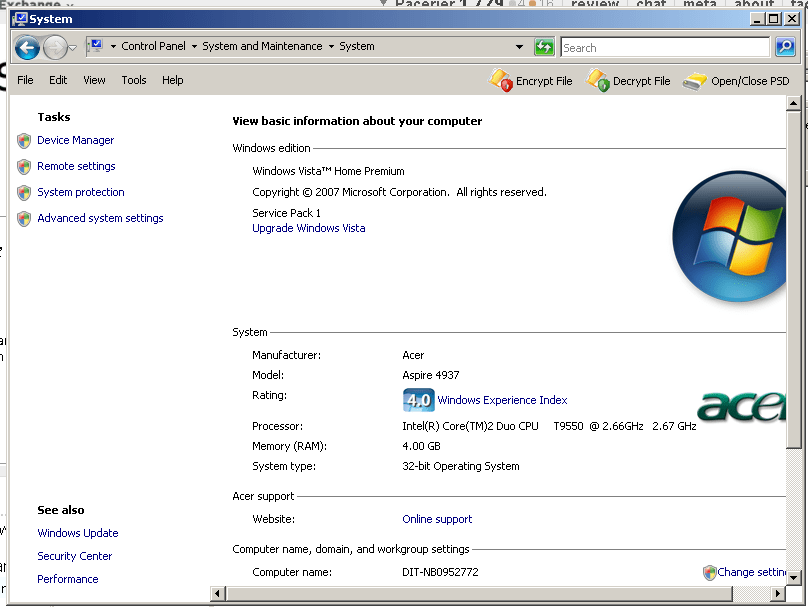The width and height of the screenshot is (808, 607).
Task: Open Security Center under See also
Action: click(74, 556)
